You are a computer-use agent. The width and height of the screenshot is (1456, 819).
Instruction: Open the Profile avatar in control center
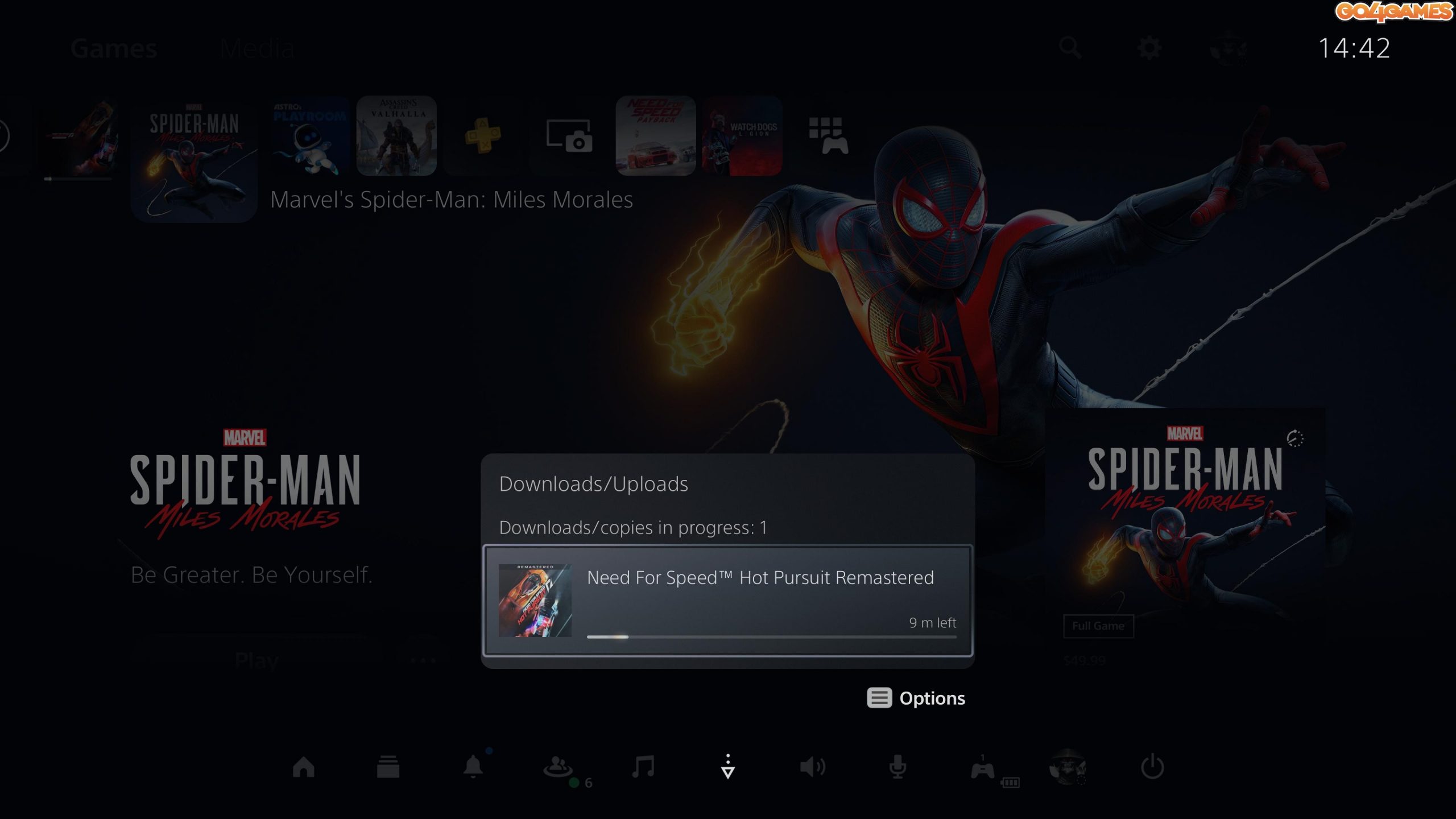[x=1068, y=767]
